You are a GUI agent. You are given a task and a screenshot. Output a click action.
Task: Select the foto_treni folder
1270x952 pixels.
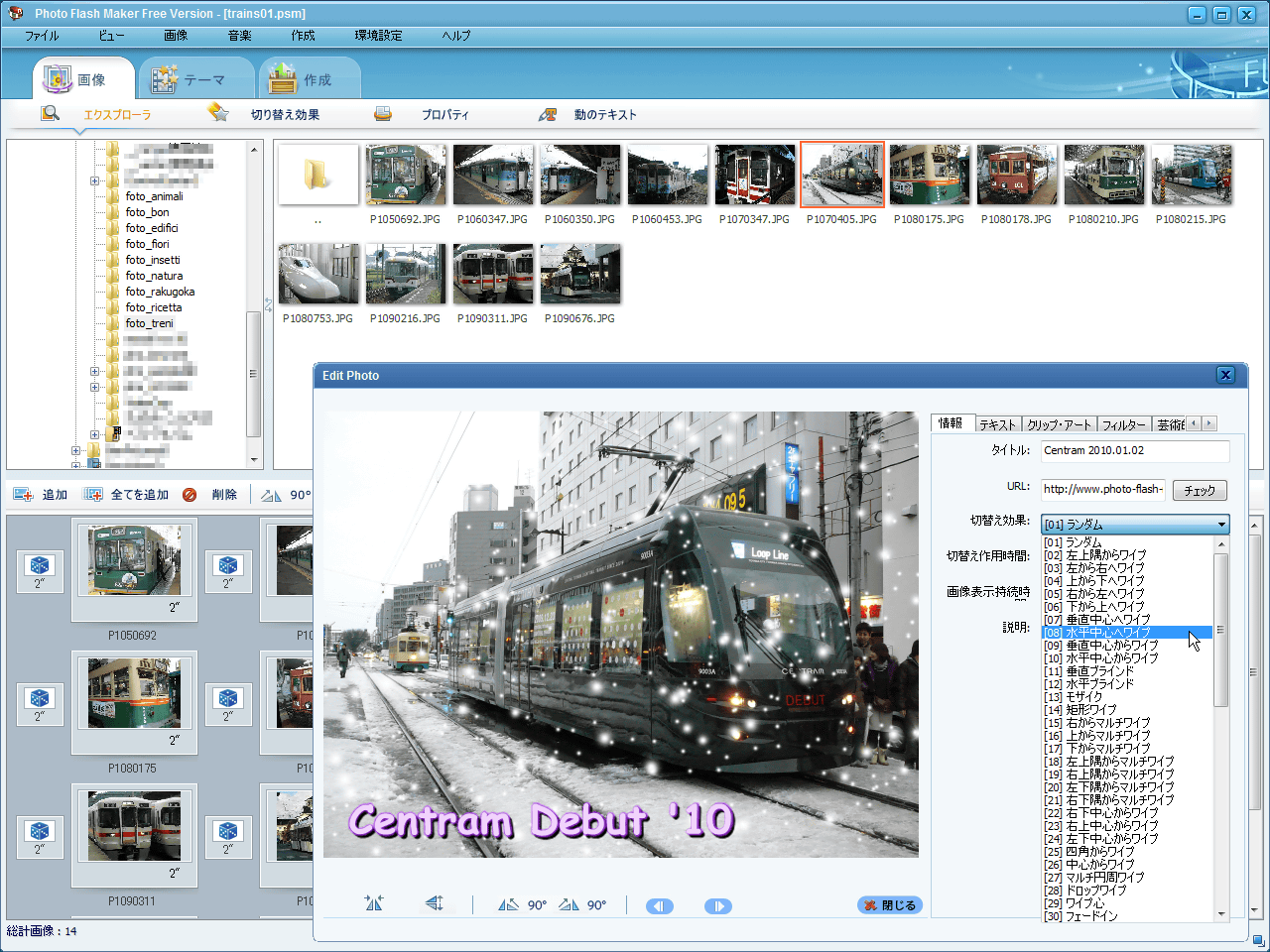click(149, 323)
